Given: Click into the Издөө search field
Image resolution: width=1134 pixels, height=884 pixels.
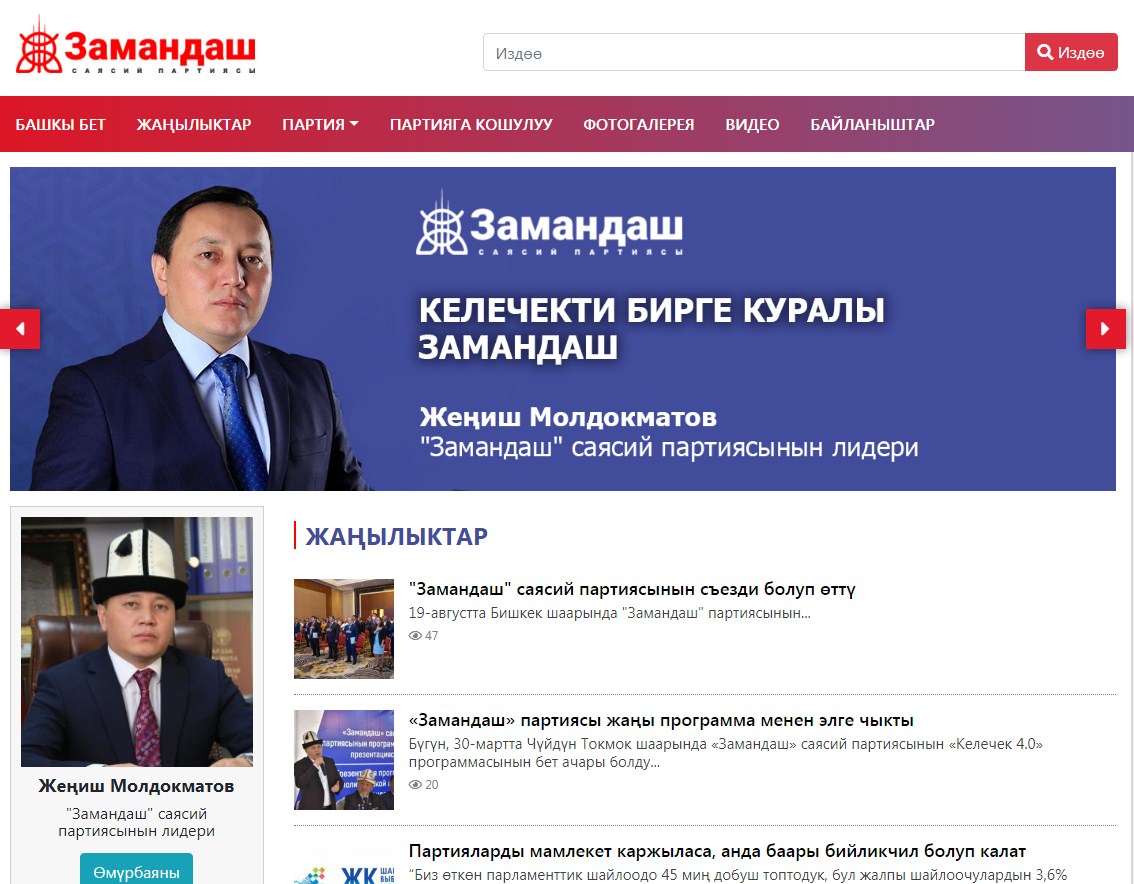Looking at the screenshot, I should pos(754,52).
